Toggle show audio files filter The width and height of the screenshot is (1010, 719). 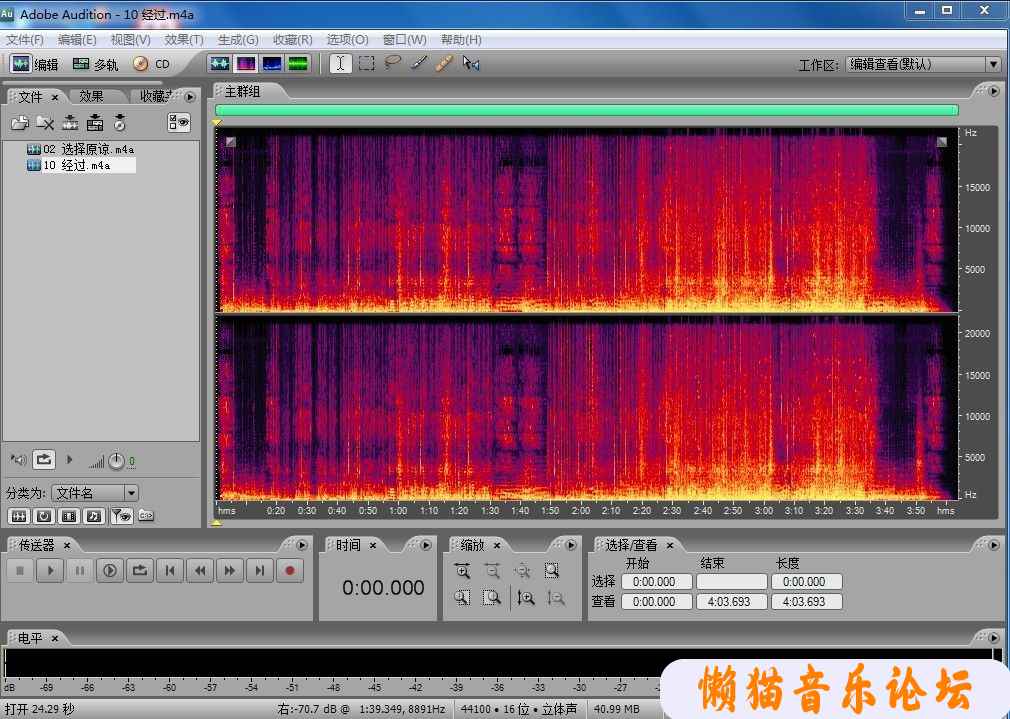tap(19, 516)
